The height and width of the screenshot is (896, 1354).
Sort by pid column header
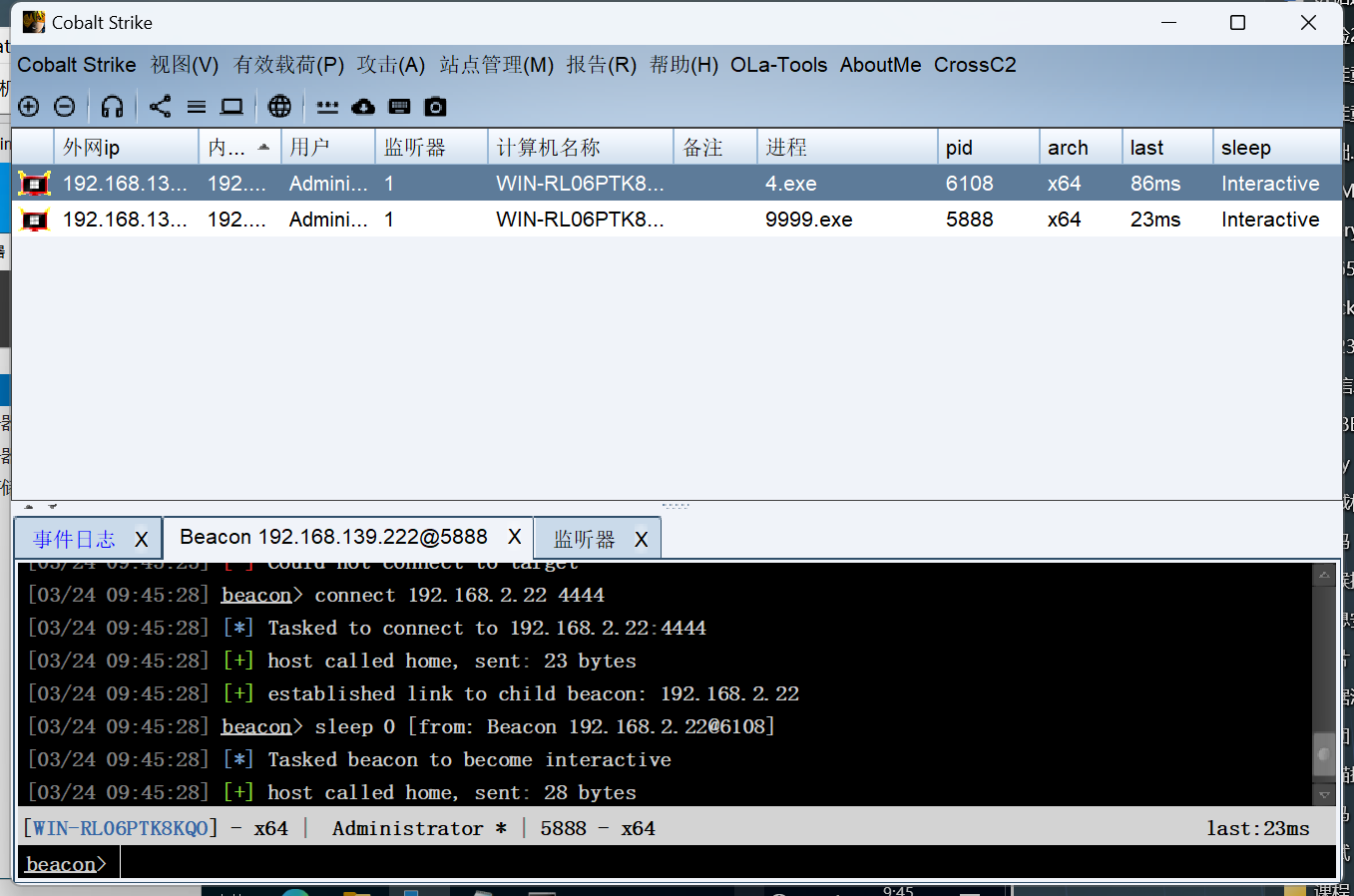[988, 148]
